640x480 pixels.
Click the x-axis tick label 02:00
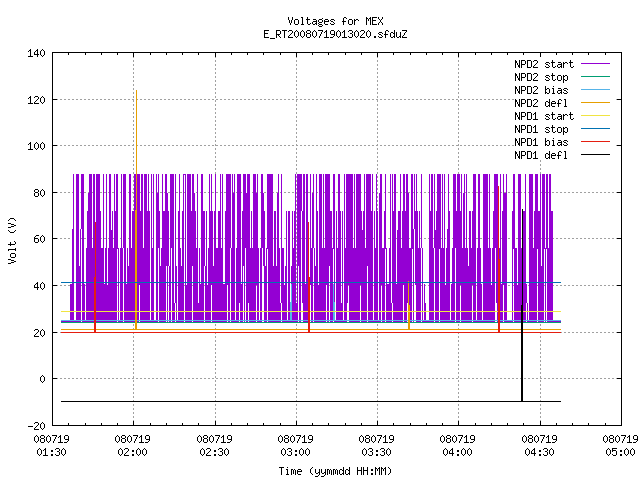(132, 453)
